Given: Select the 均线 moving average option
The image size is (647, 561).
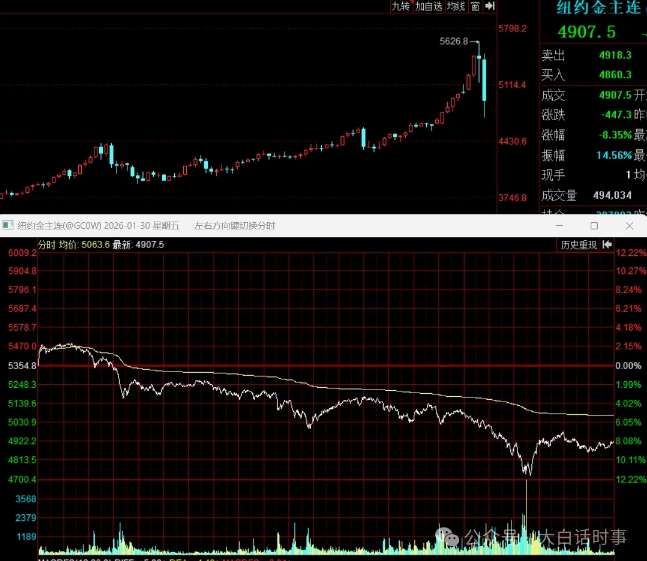Looking at the screenshot, I should [456, 7].
